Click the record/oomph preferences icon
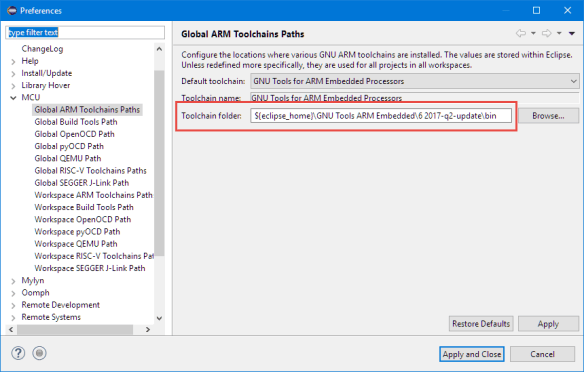This screenshot has height=372, width=584. 39,353
